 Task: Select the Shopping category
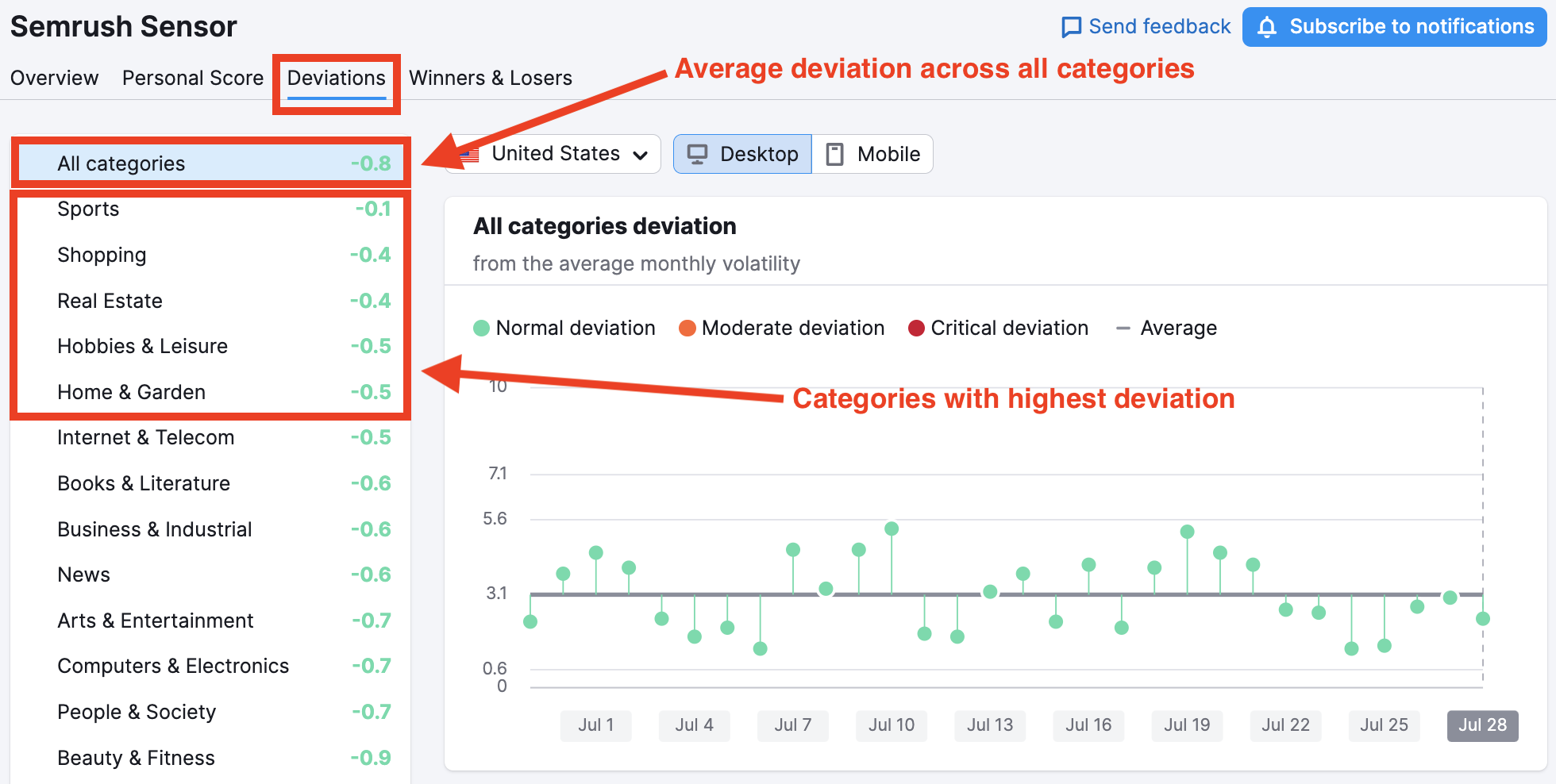[x=102, y=255]
